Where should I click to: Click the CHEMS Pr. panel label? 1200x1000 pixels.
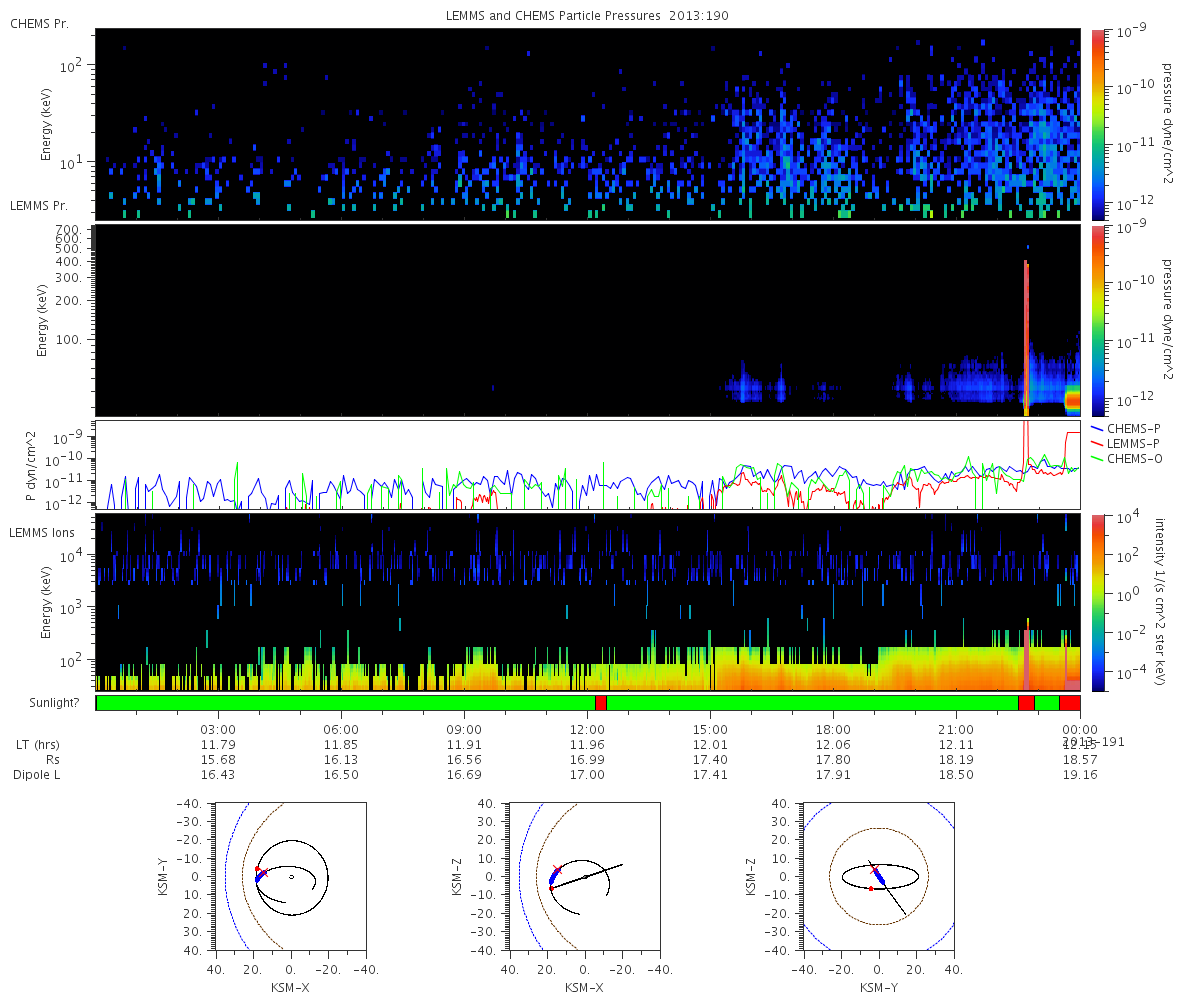pyautogui.click(x=39, y=23)
